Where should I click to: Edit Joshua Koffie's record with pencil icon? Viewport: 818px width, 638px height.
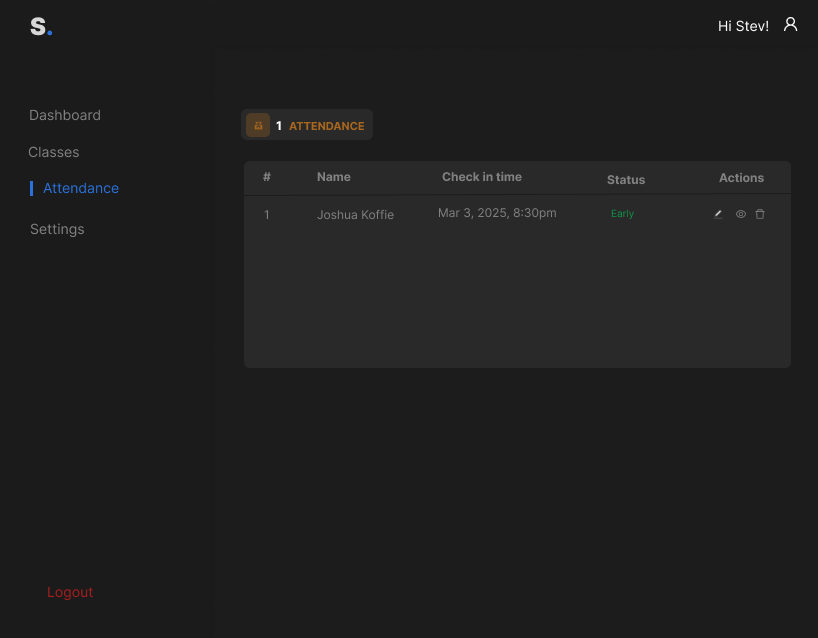[718, 214]
